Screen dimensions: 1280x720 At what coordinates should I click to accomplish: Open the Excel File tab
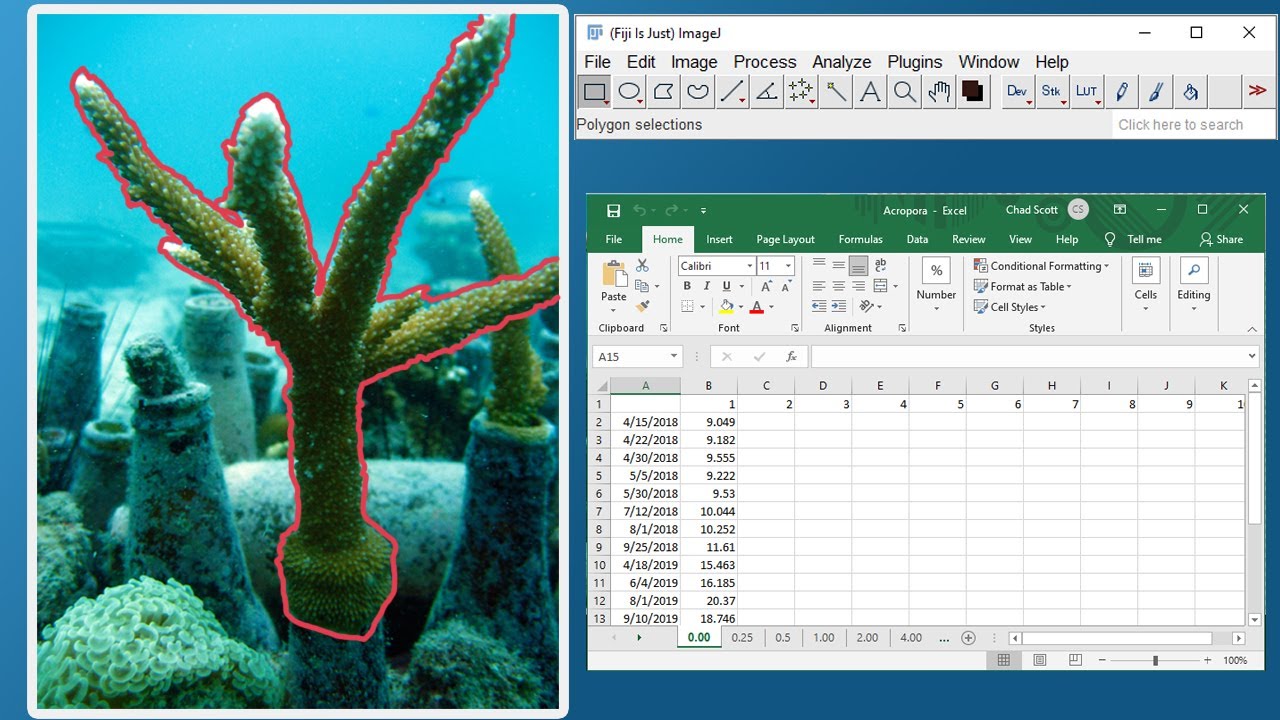614,240
